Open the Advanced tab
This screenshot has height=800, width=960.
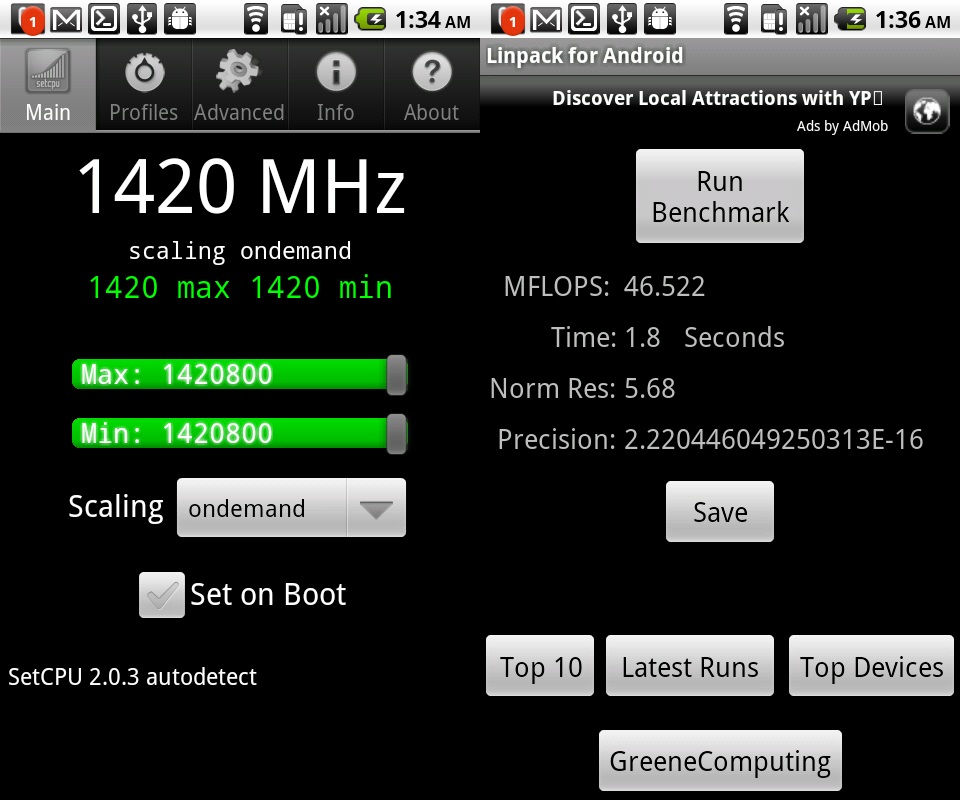point(239,85)
